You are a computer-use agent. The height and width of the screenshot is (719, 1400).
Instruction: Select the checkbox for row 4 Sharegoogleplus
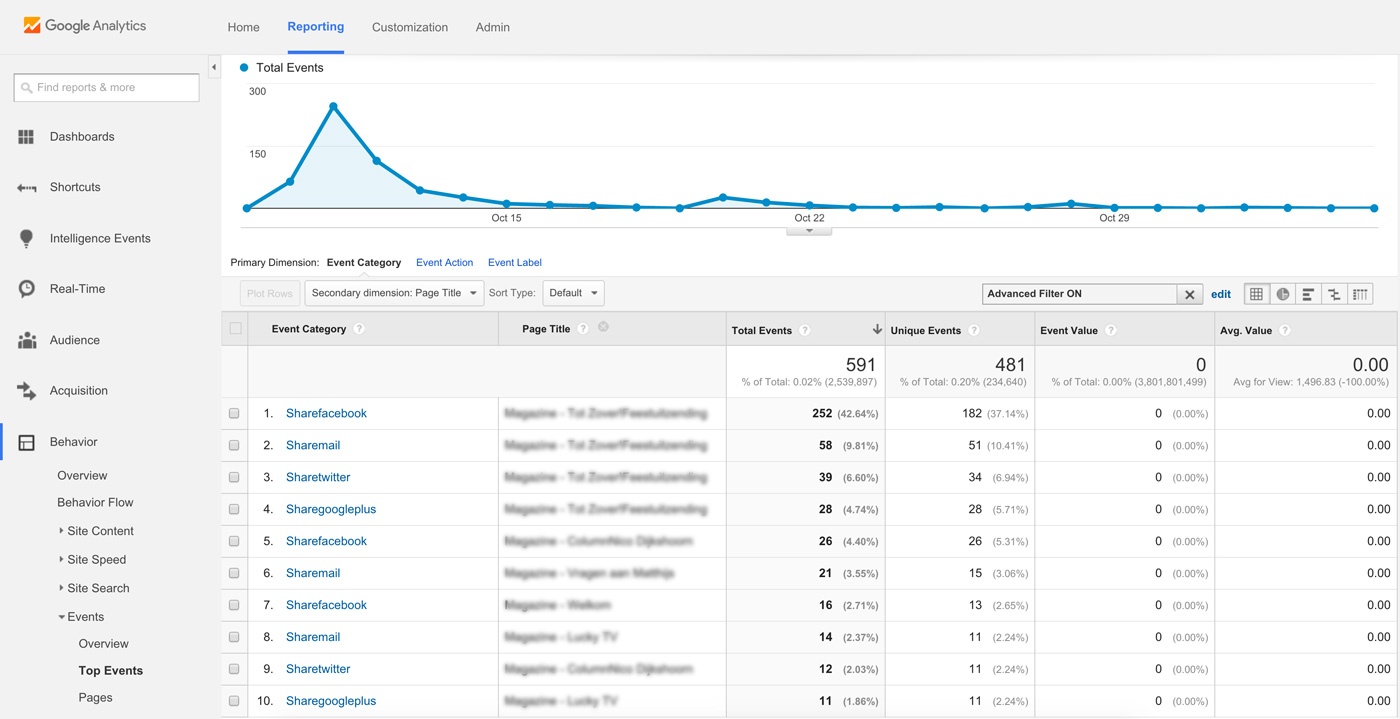[x=234, y=509]
